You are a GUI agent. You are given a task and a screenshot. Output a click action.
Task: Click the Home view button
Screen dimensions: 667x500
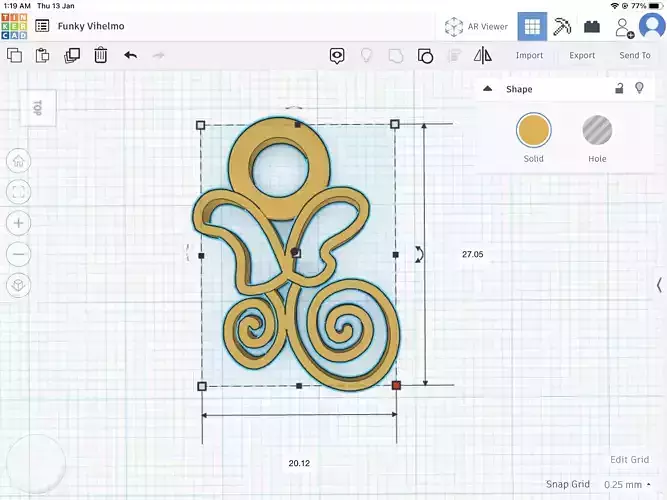[x=19, y=161]
